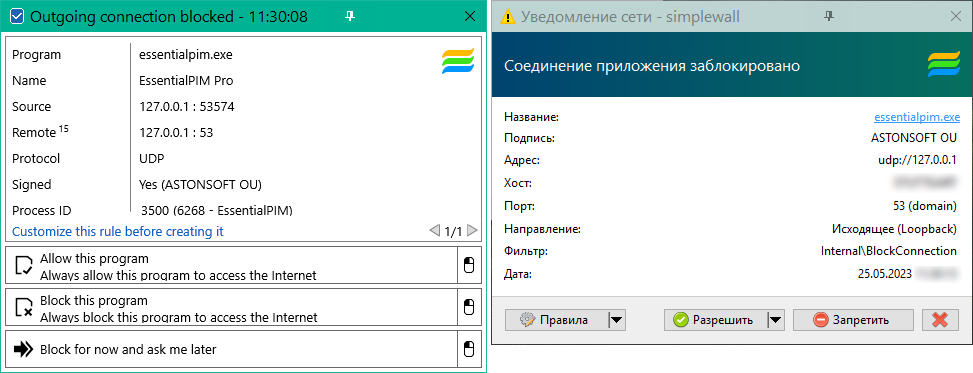This screenshot has width=973, height=373.
Task: Click '3500 (6268 - EssentialPIM)' process value
Action: tap(217, 210)
